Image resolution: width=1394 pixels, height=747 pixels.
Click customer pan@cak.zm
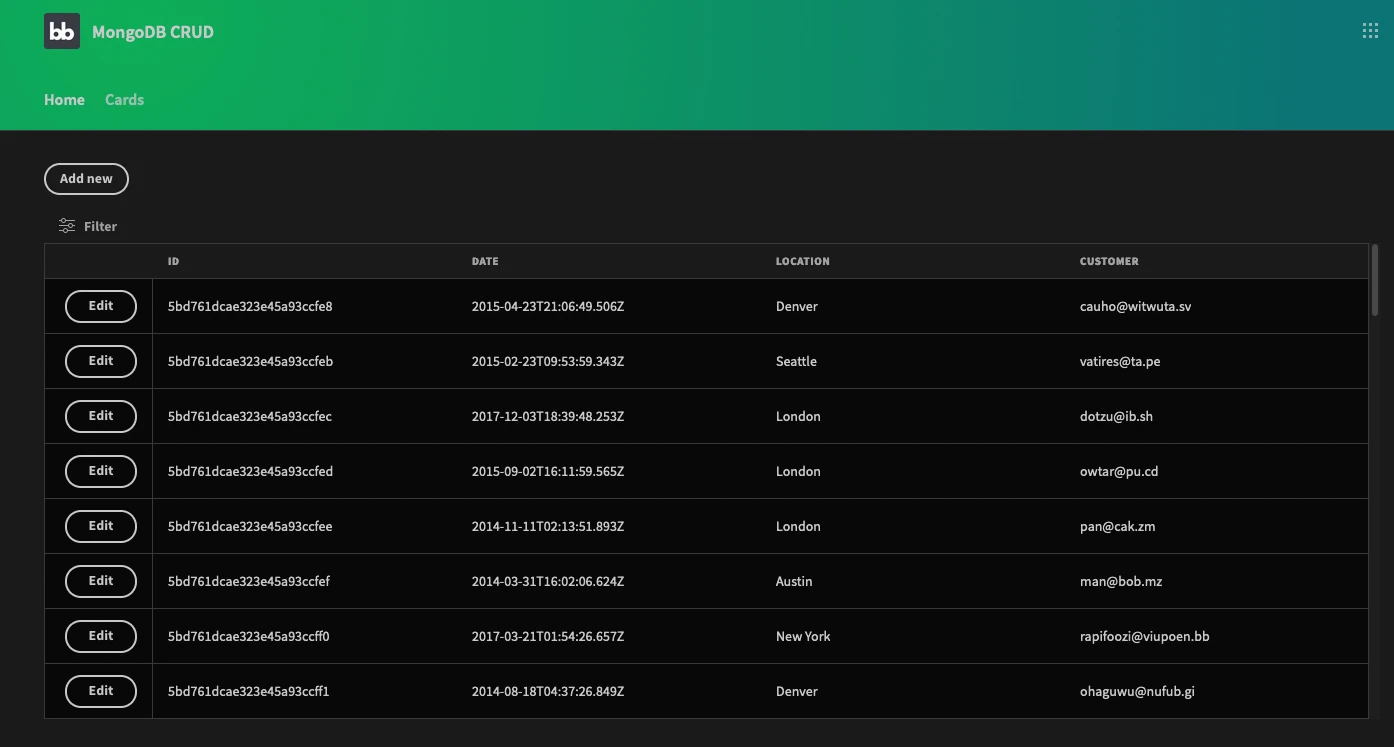[1118, 526]
